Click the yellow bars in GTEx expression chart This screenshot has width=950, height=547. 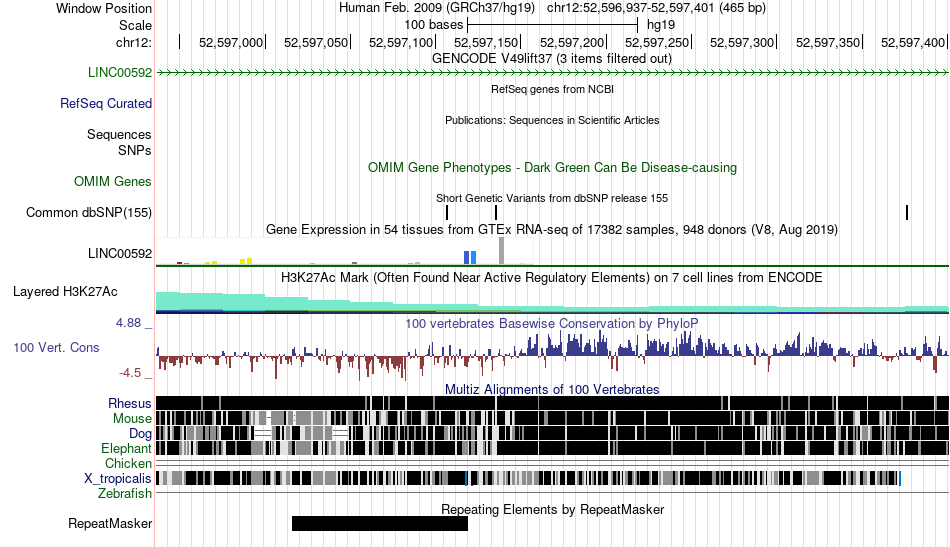(246, 261)
